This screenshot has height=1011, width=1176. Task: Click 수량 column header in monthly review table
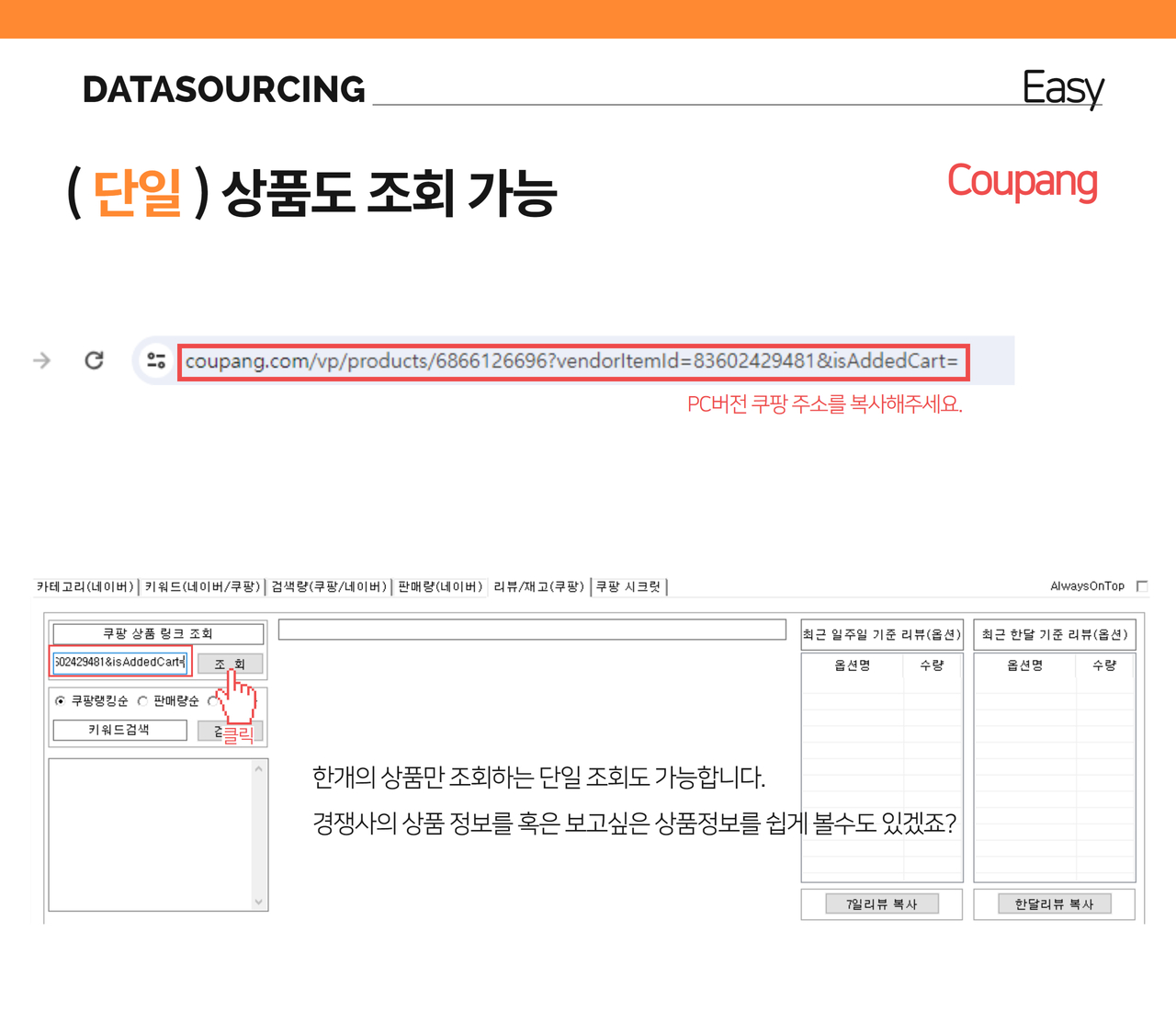click(1104, 665)
